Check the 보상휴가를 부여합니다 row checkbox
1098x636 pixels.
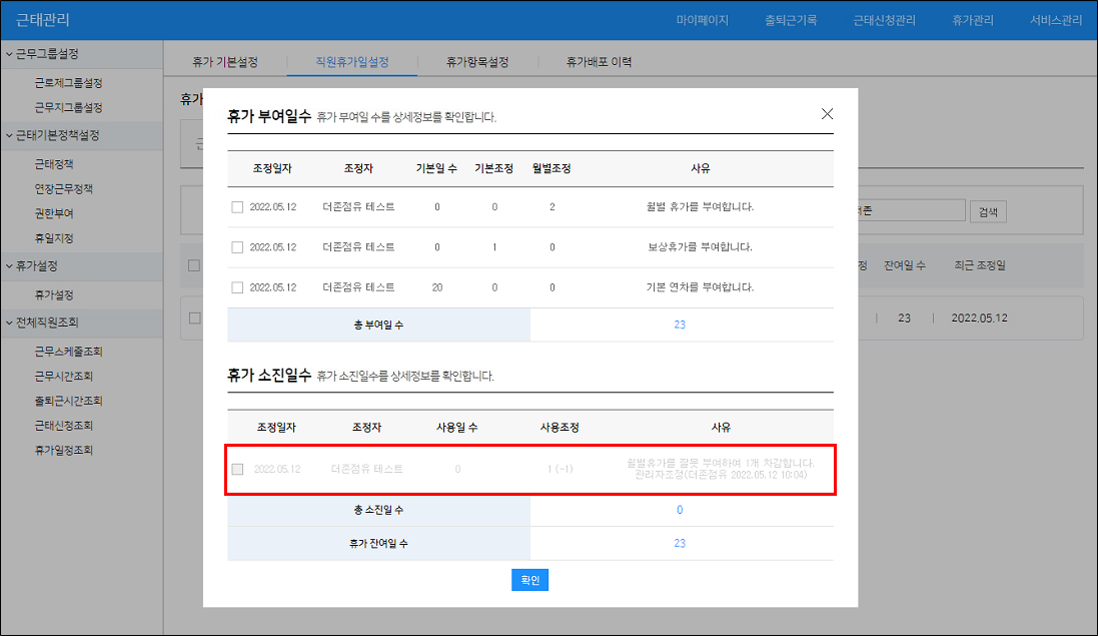click(237, 247)
